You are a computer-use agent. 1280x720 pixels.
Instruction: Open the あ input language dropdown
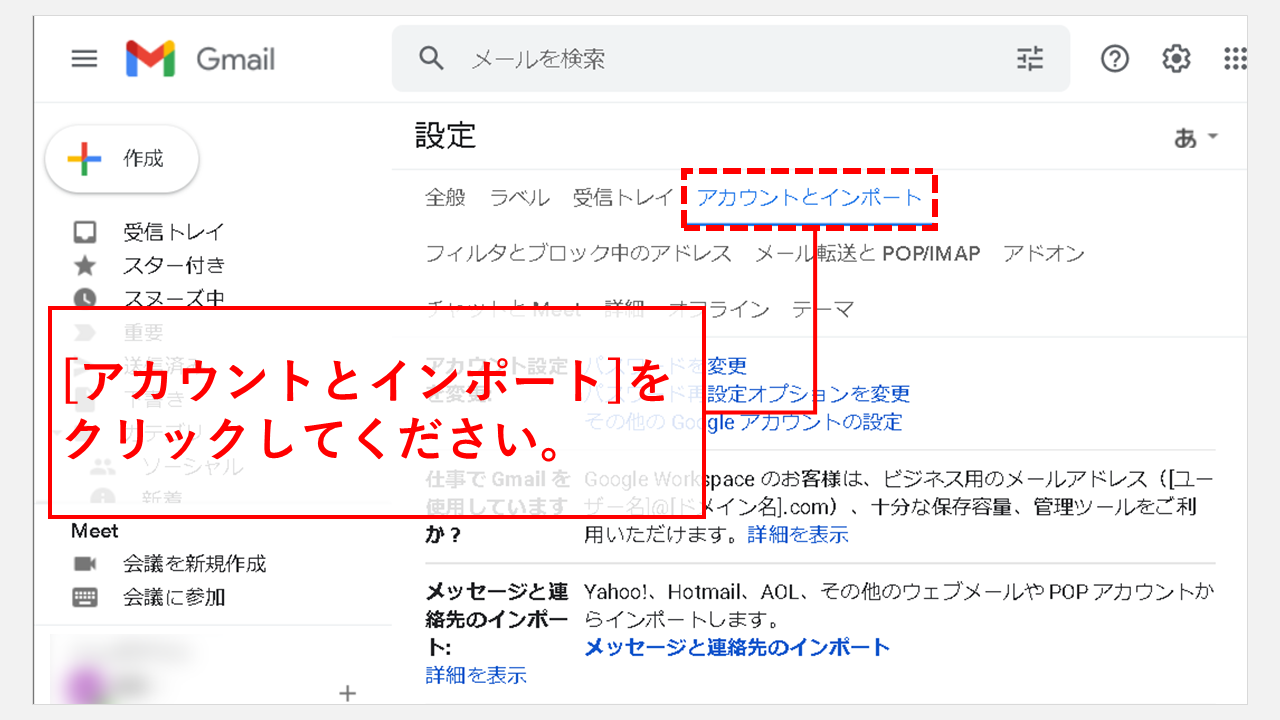1196,137
